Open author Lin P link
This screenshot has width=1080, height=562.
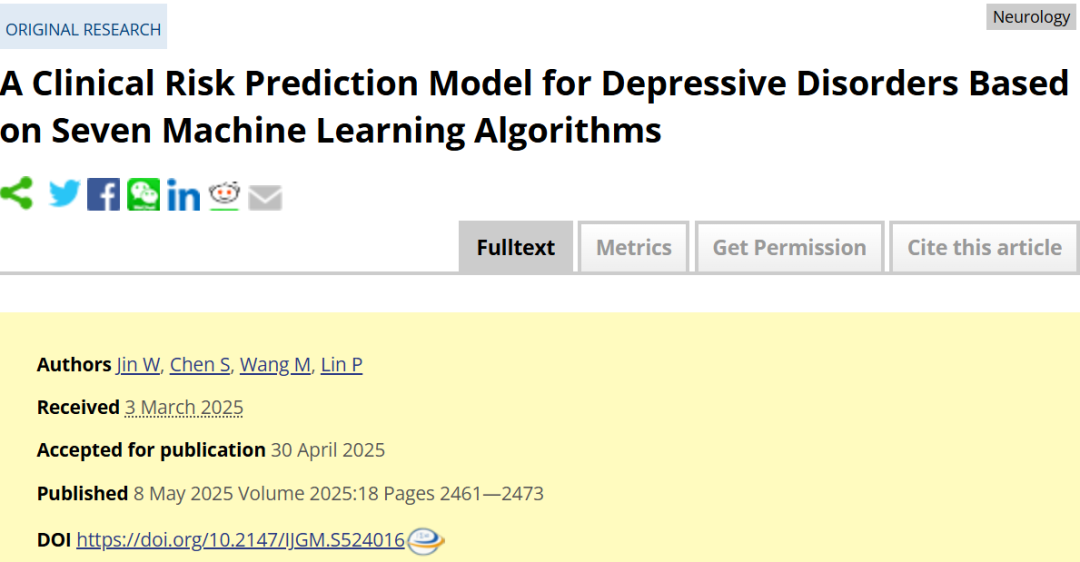tap(342, 364)
